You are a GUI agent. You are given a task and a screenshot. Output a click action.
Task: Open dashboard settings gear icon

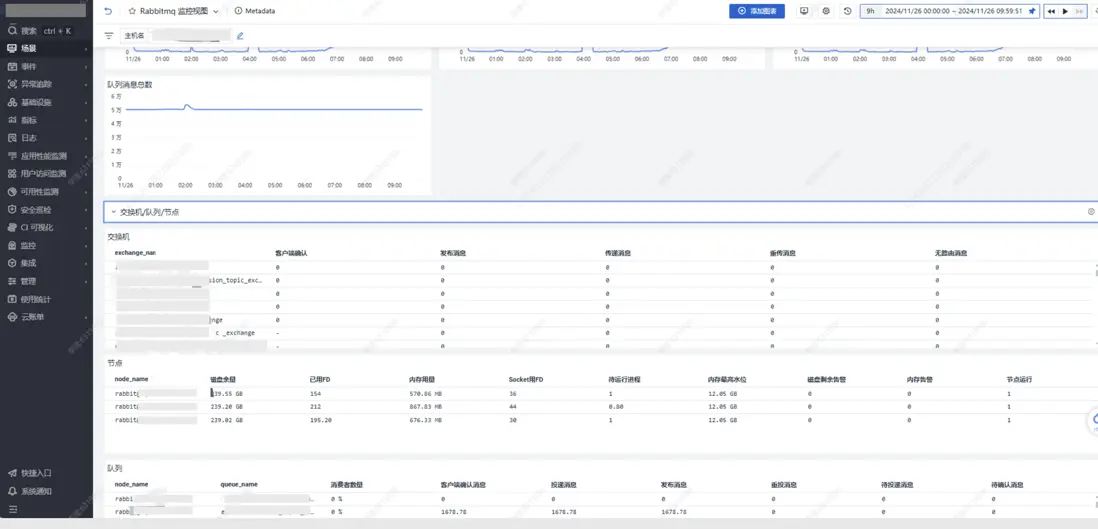(x=826, y=11)
